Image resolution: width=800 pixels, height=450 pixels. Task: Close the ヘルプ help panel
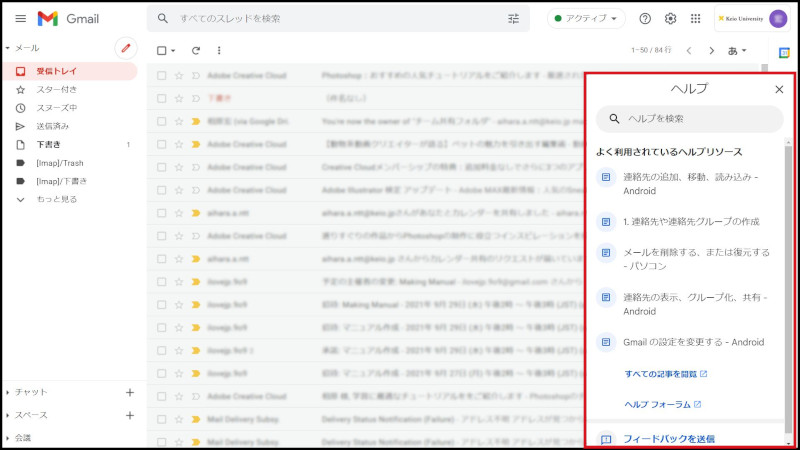pyautogui.click(x=779, y=89)
